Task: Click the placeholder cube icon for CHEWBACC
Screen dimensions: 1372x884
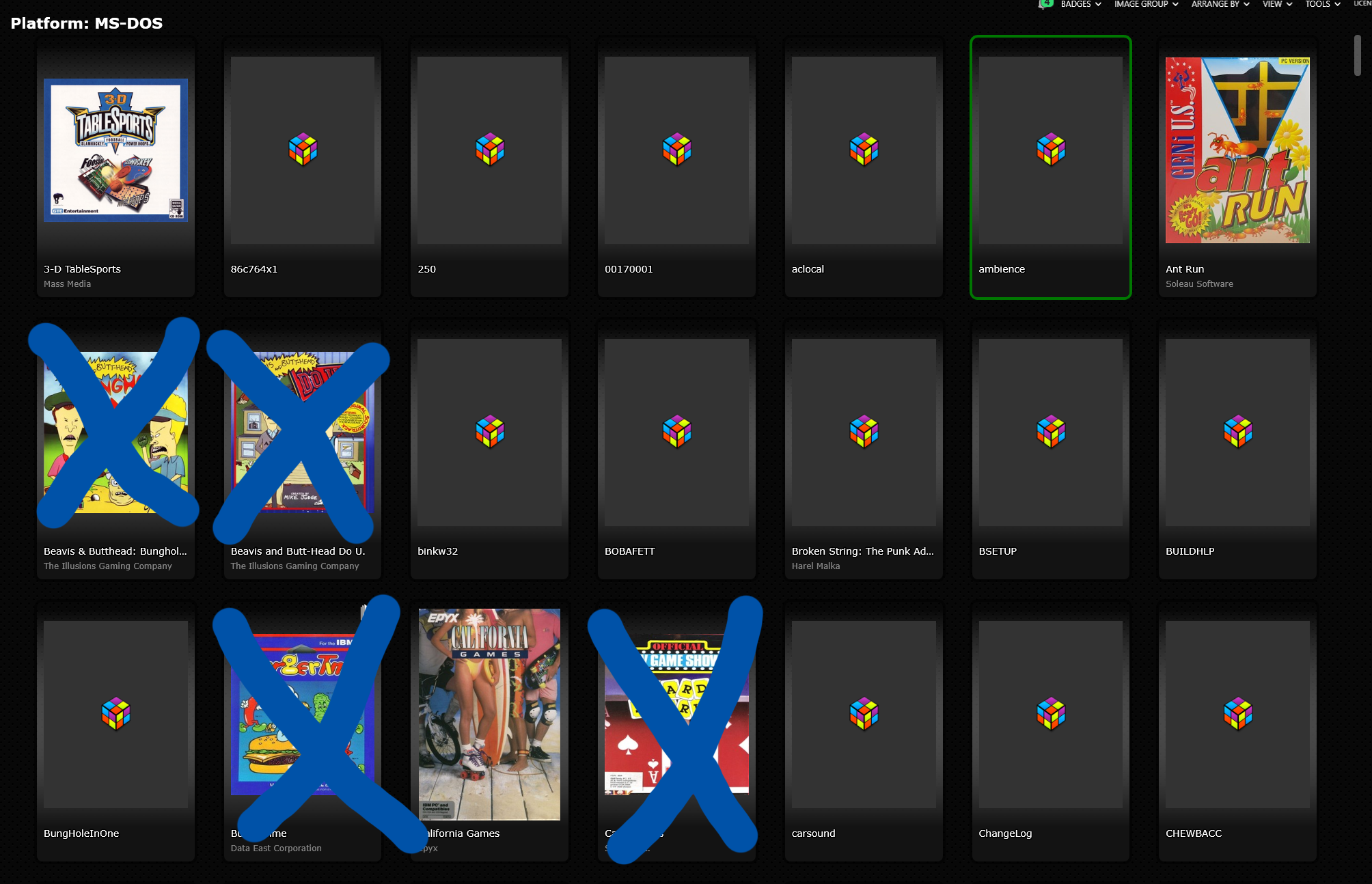Action: 1238,714
